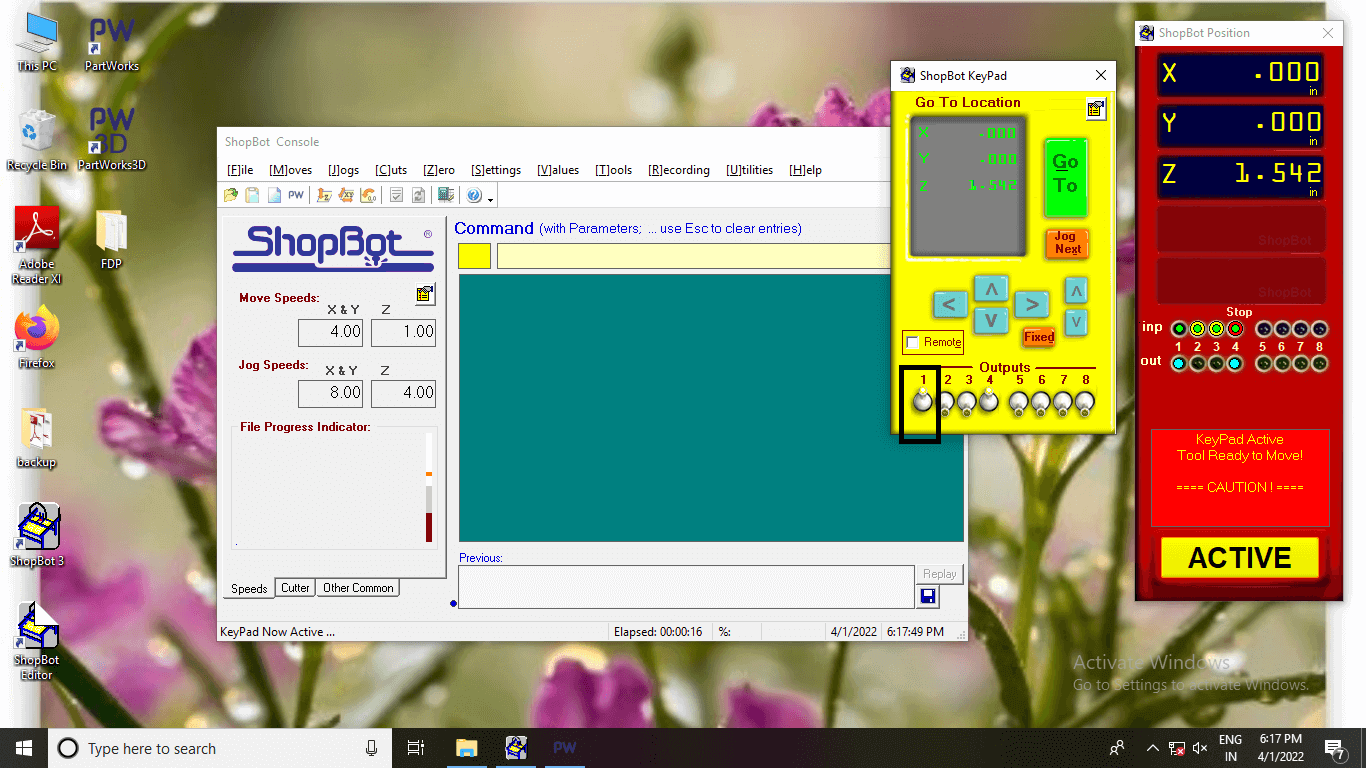Open the [F]ile menu

coord(240,170)
